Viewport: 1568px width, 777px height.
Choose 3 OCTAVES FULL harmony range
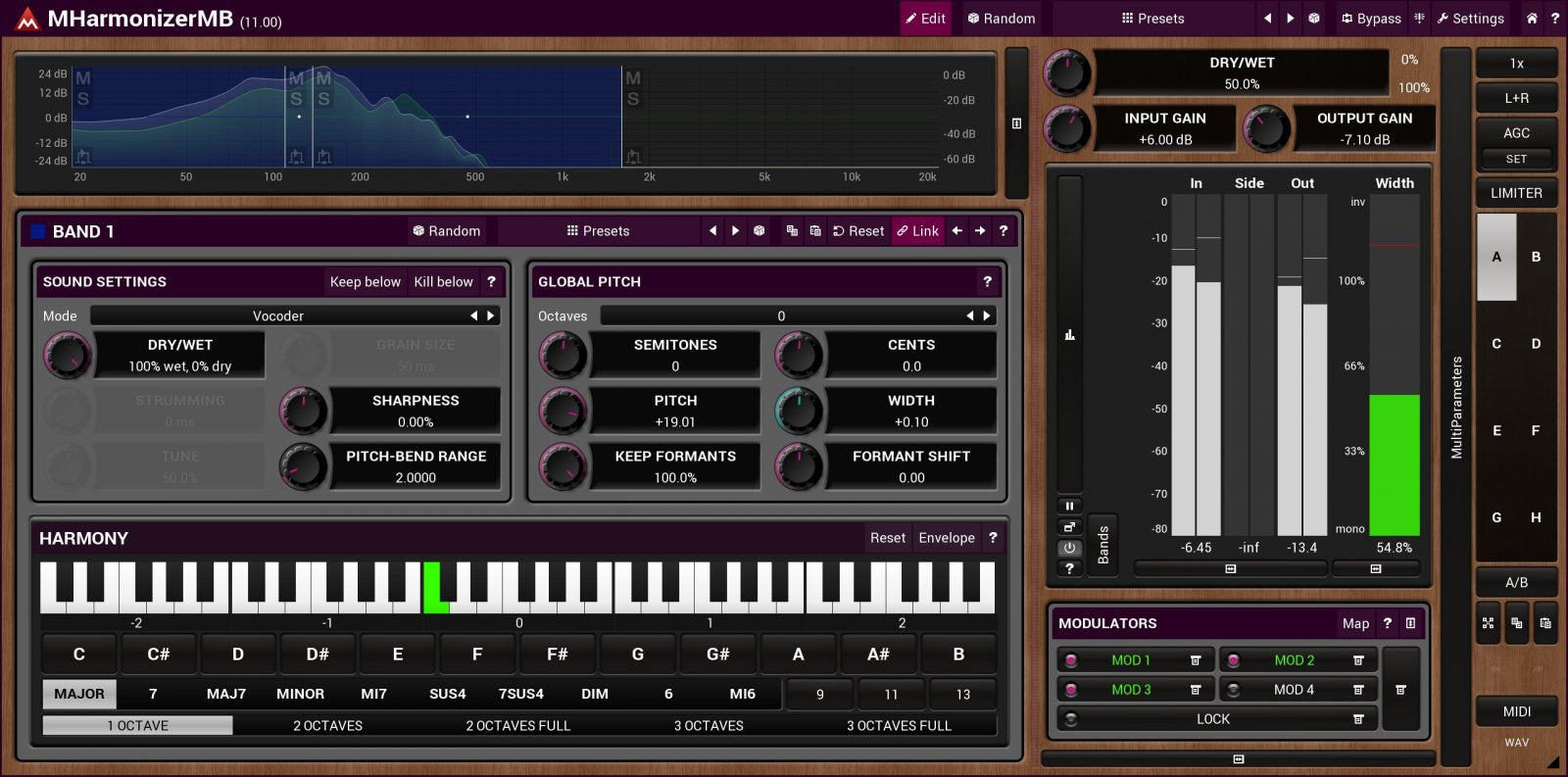click(x=899, y=726)
